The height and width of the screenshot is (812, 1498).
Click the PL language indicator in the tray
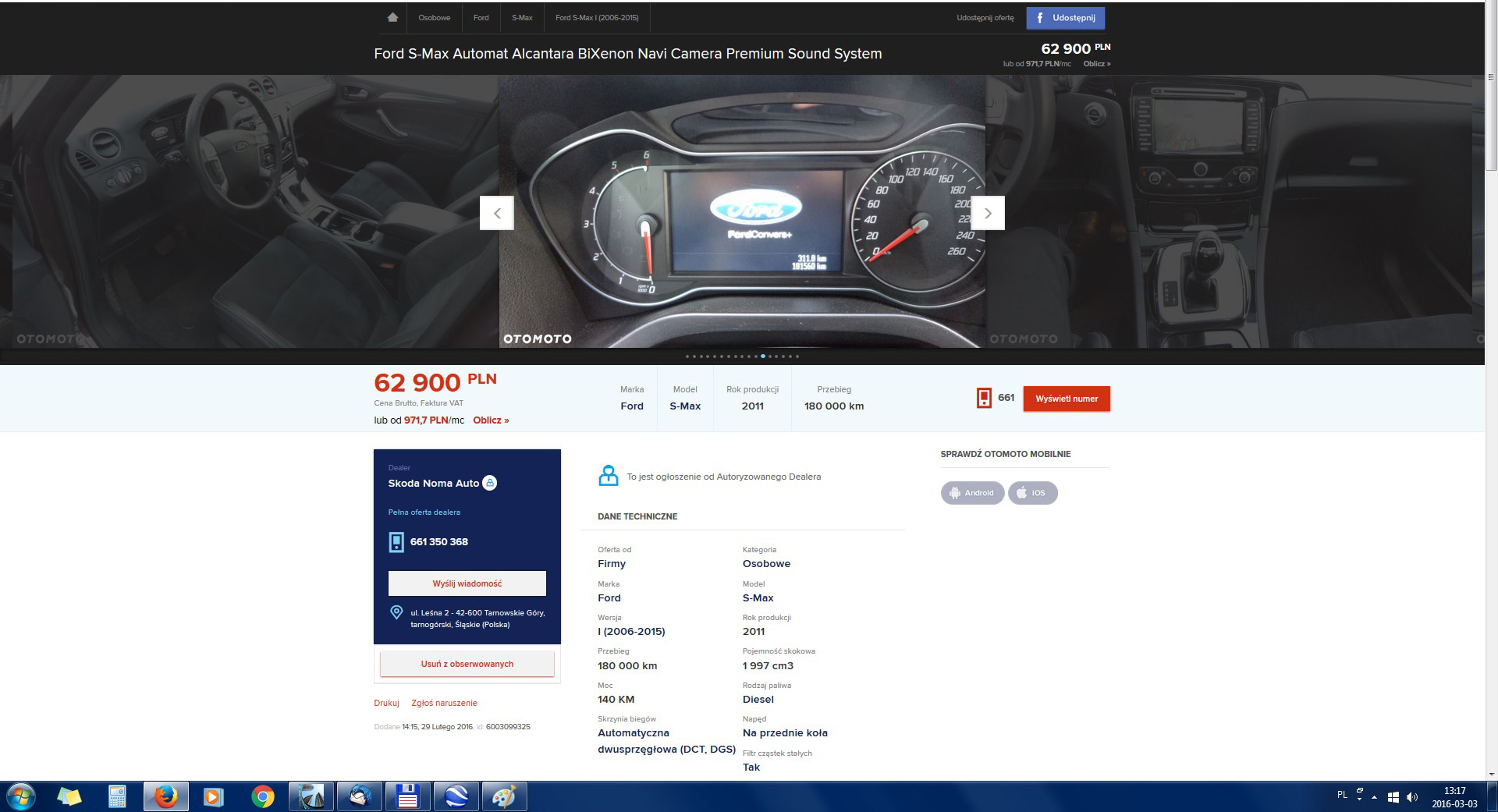[x=1342, y=795]
